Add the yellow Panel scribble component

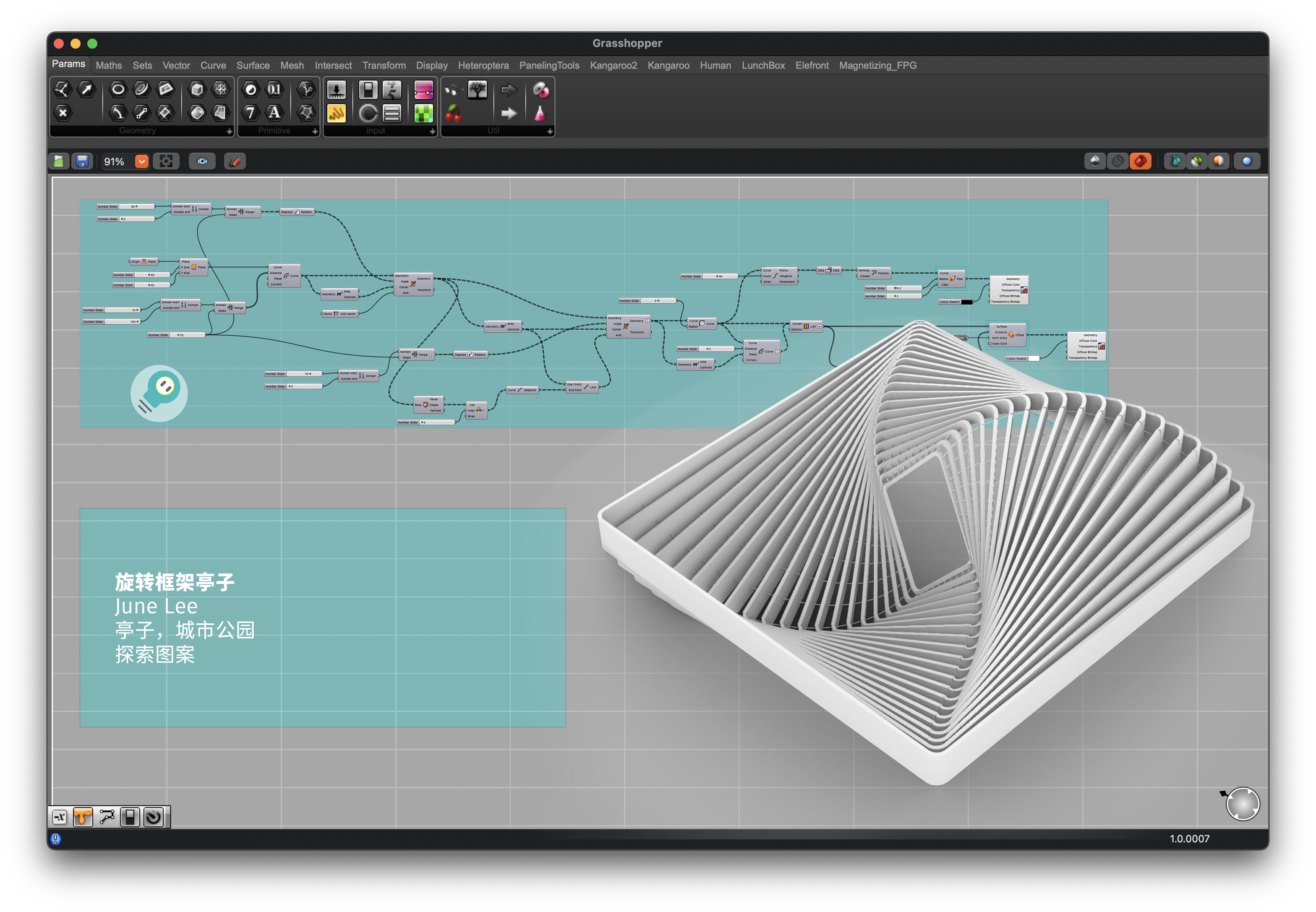pos(336,114)
